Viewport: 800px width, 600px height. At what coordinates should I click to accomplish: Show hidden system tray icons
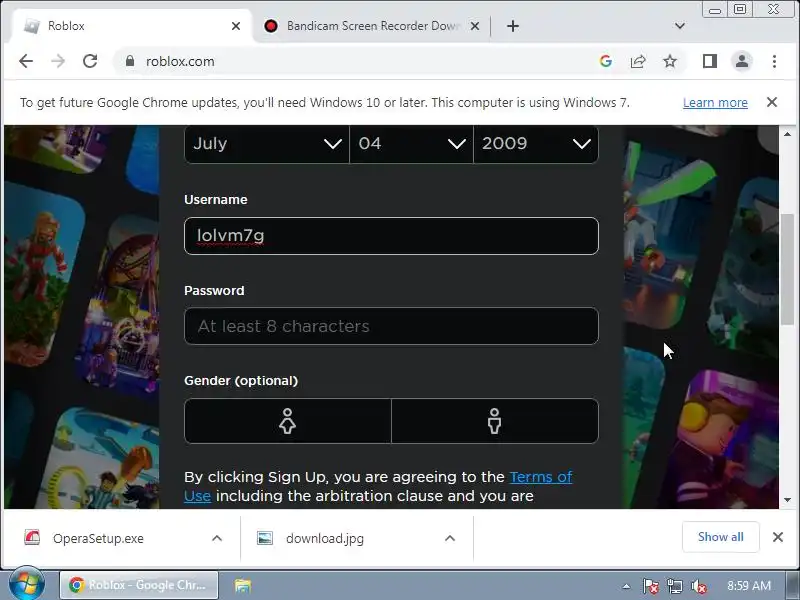626,586
